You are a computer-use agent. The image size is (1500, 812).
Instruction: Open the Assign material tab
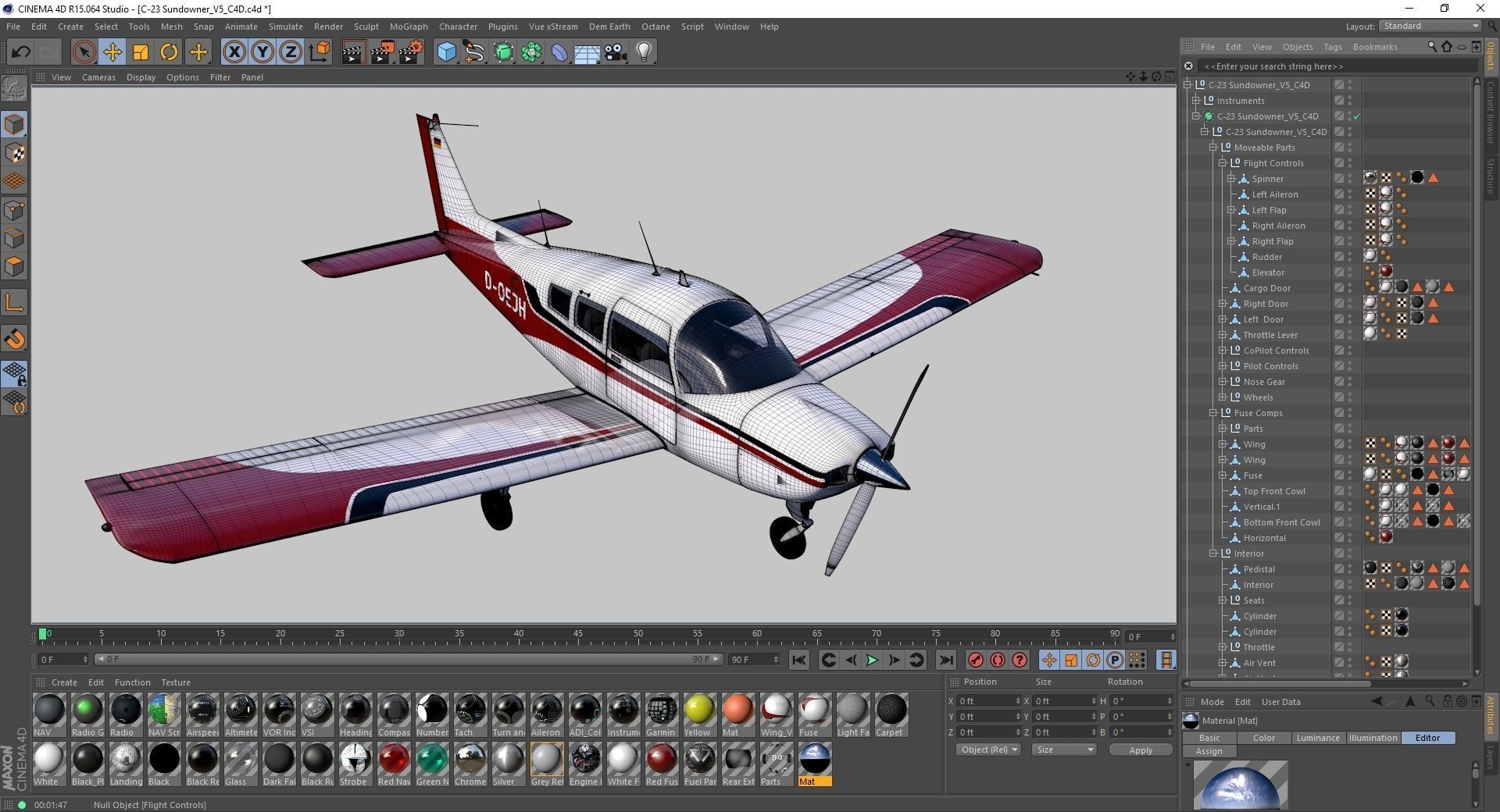[x=1209, y=751]
